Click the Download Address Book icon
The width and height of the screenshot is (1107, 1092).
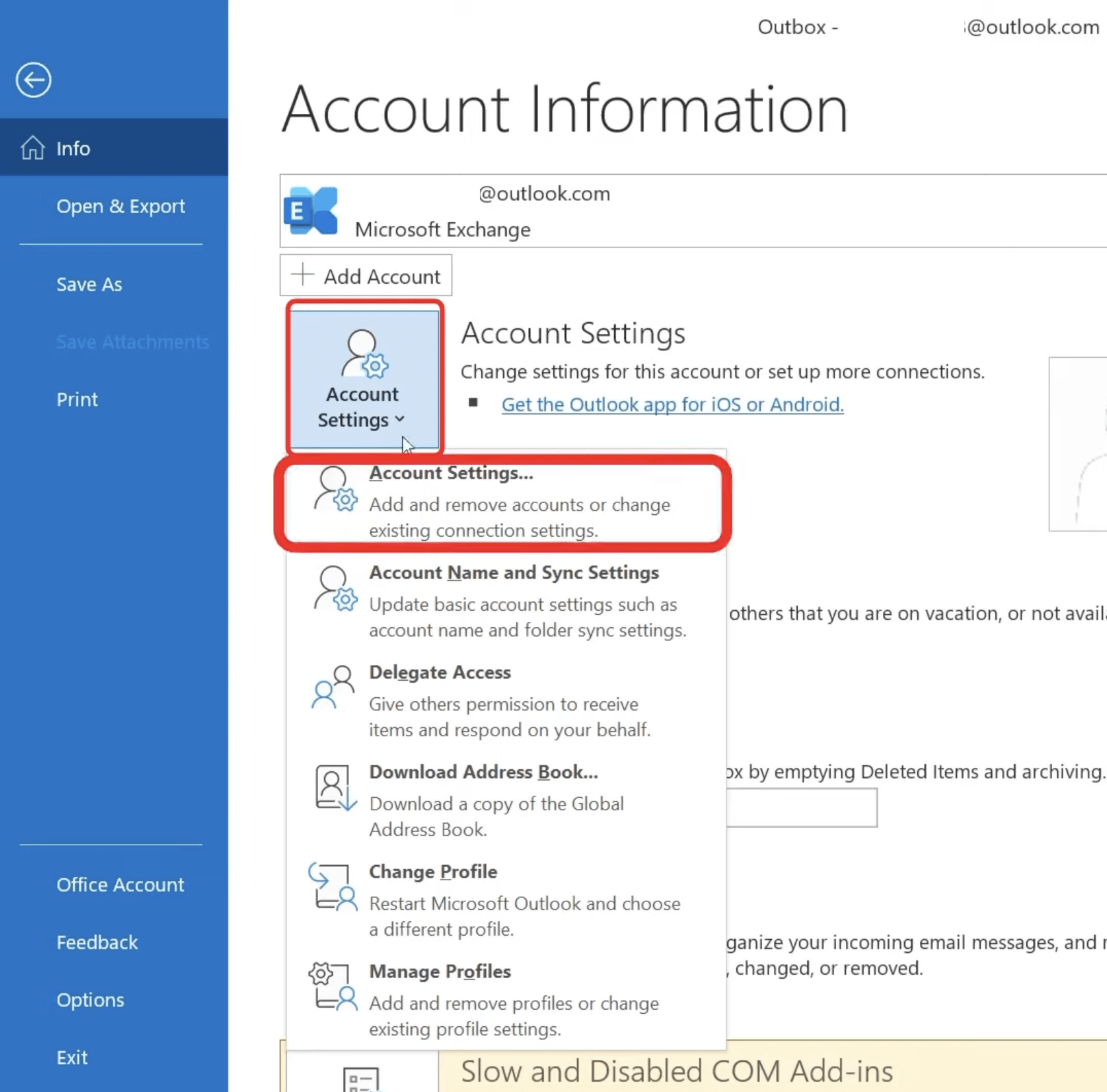pyautogui.click(x=335, y=787)
